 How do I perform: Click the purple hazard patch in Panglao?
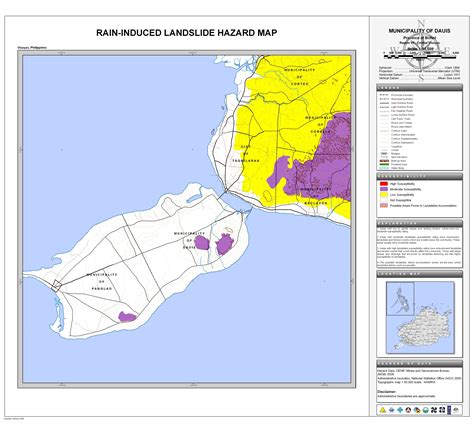point(127,317)
